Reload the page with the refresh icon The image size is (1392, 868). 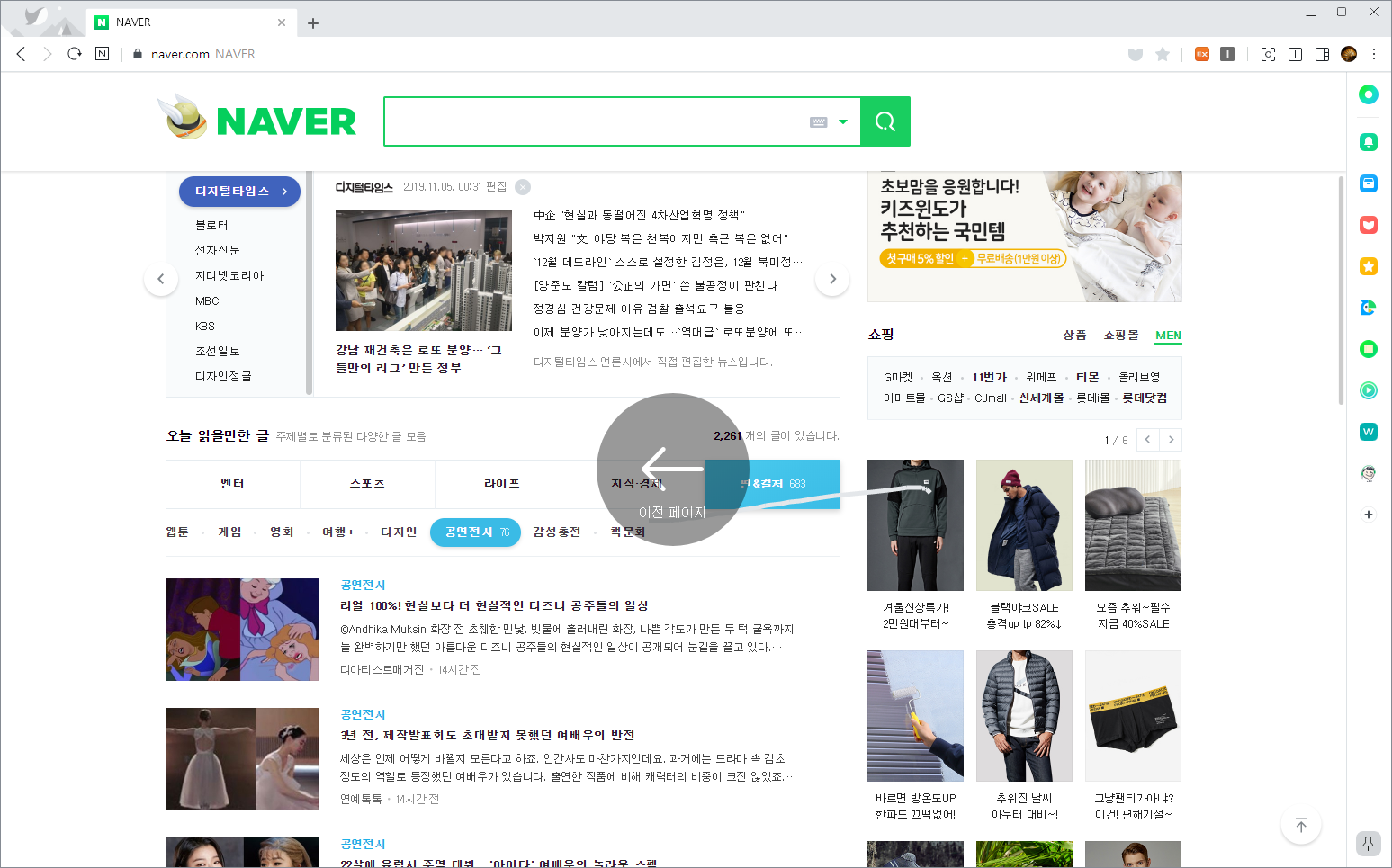tap(75, 54)
